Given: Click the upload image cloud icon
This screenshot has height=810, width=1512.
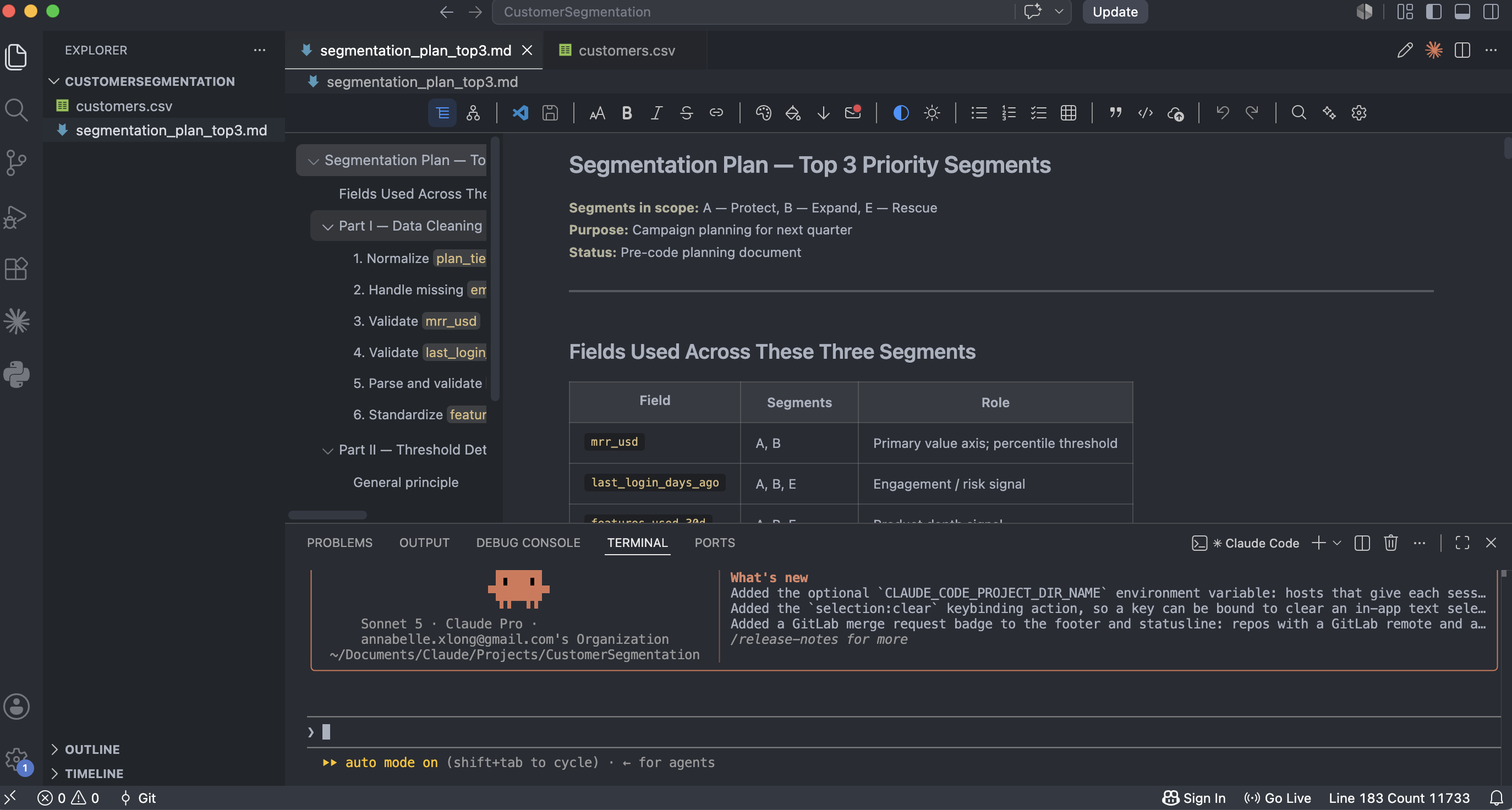Looking at the screenshot, I should pyautogui.click(x=1176, y=113).
